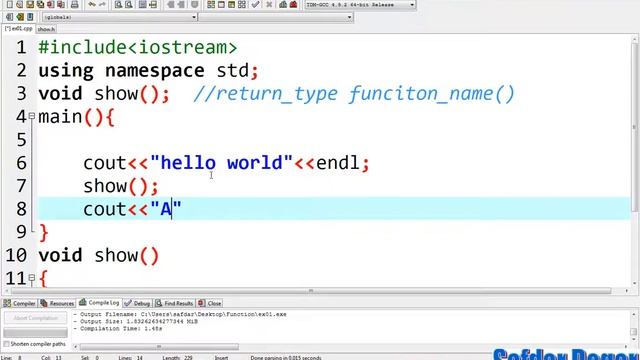Open the empty member function dropdown
640x360 pixels.
(x=276, y=17)
